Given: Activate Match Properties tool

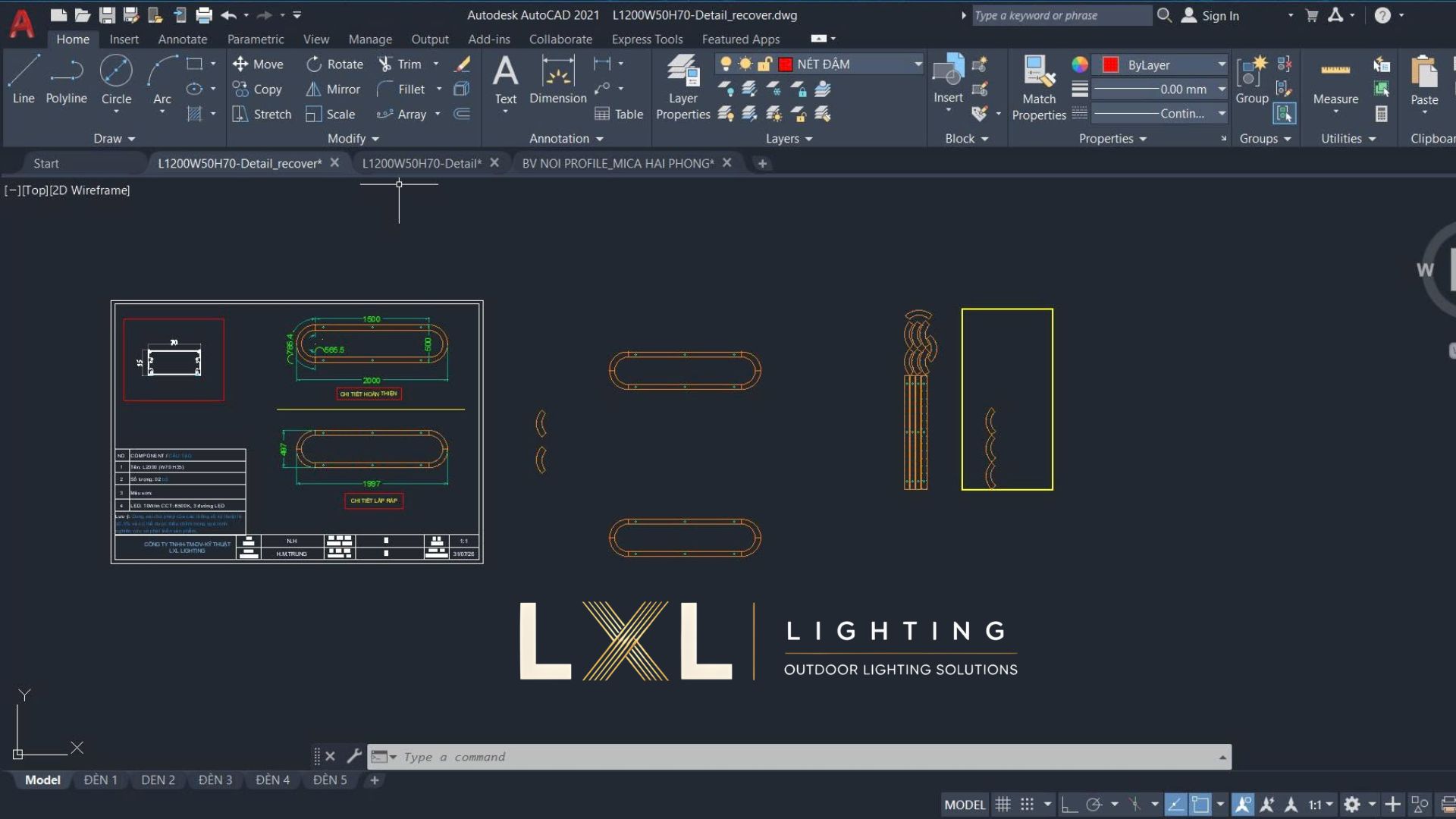Looking at the screenshot, I should point(1039,87).
